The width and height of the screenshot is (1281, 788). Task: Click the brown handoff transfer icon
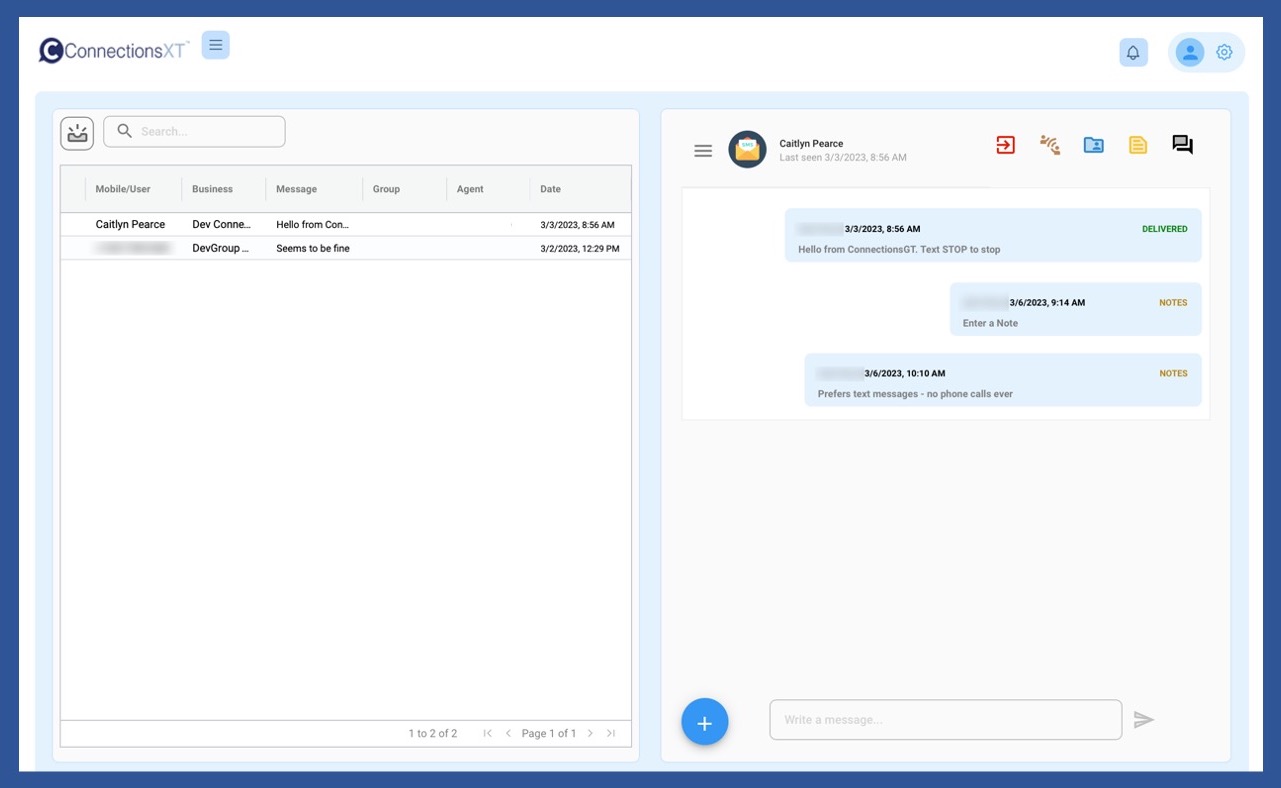[1049, 145]
